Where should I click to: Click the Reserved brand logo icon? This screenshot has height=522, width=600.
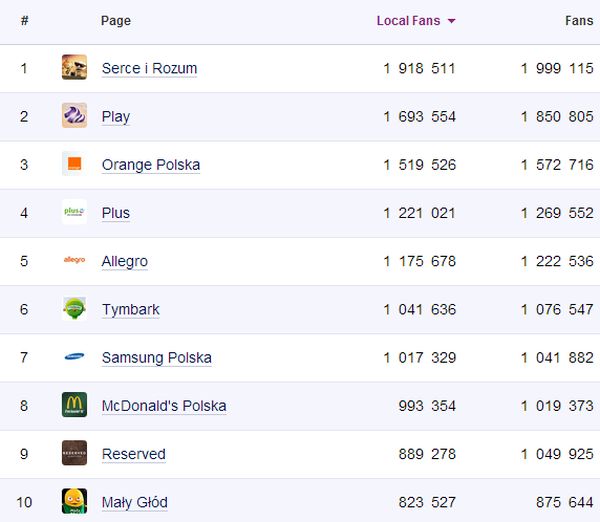[x=74, y=452]
